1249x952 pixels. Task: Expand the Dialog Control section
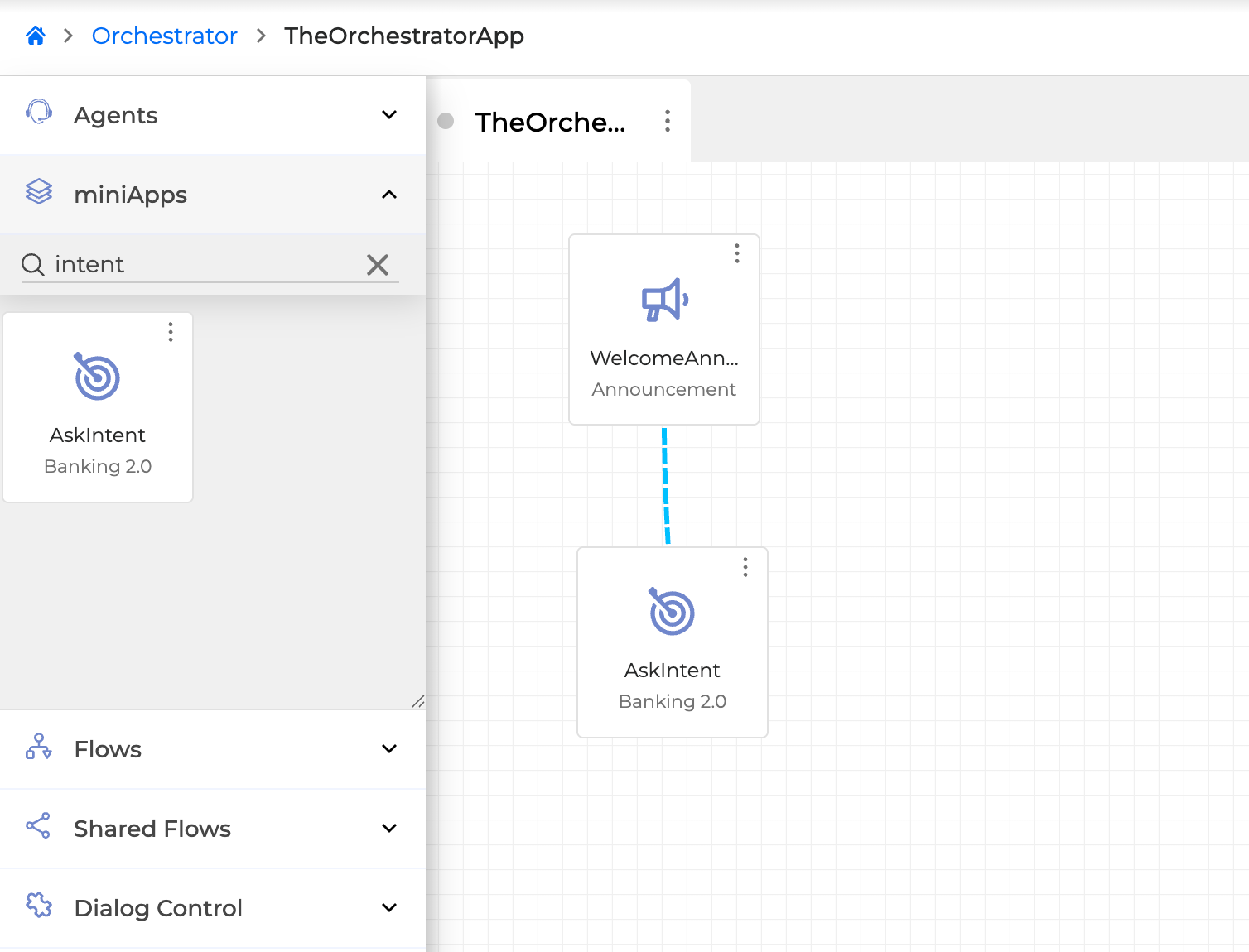click(388, 908)
